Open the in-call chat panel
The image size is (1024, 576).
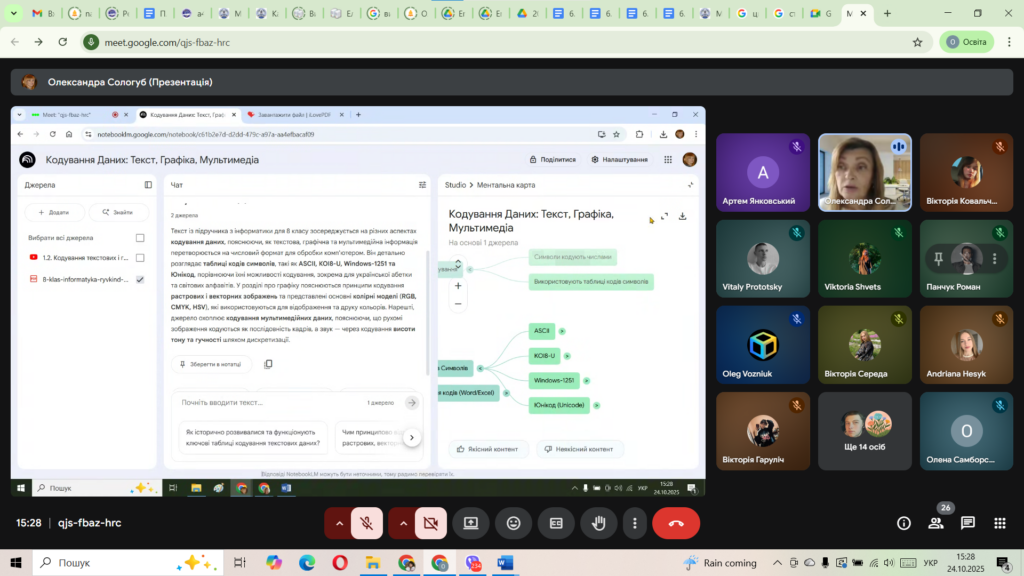(x=968, y=523)
